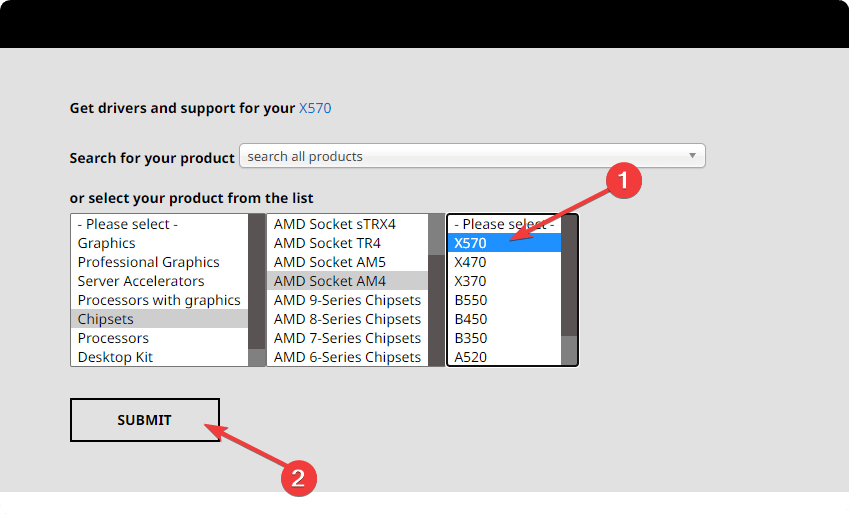Click the search dropdown arrow
The height and width of the screenshot is (515, 849).
pyautogui.click(x=692, y=156)
